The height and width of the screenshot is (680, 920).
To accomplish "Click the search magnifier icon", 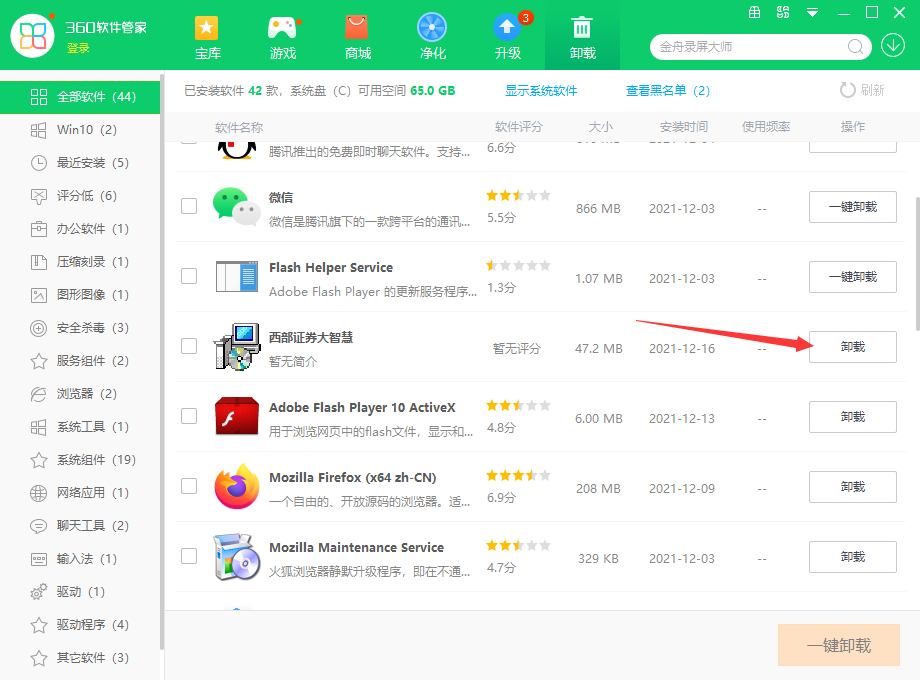I will pyautogui.click(x=856, y=47).
